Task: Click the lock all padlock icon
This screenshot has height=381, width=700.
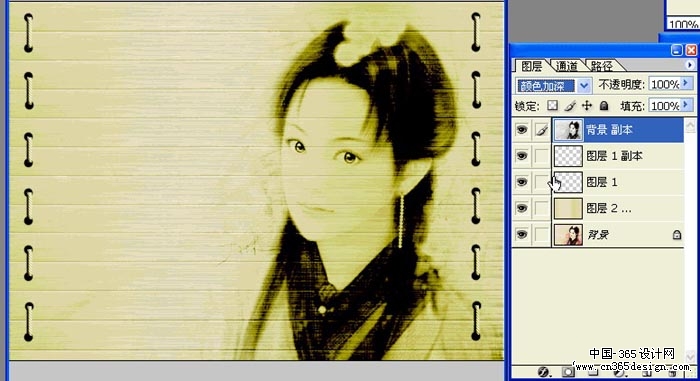Action: point(604,105)
